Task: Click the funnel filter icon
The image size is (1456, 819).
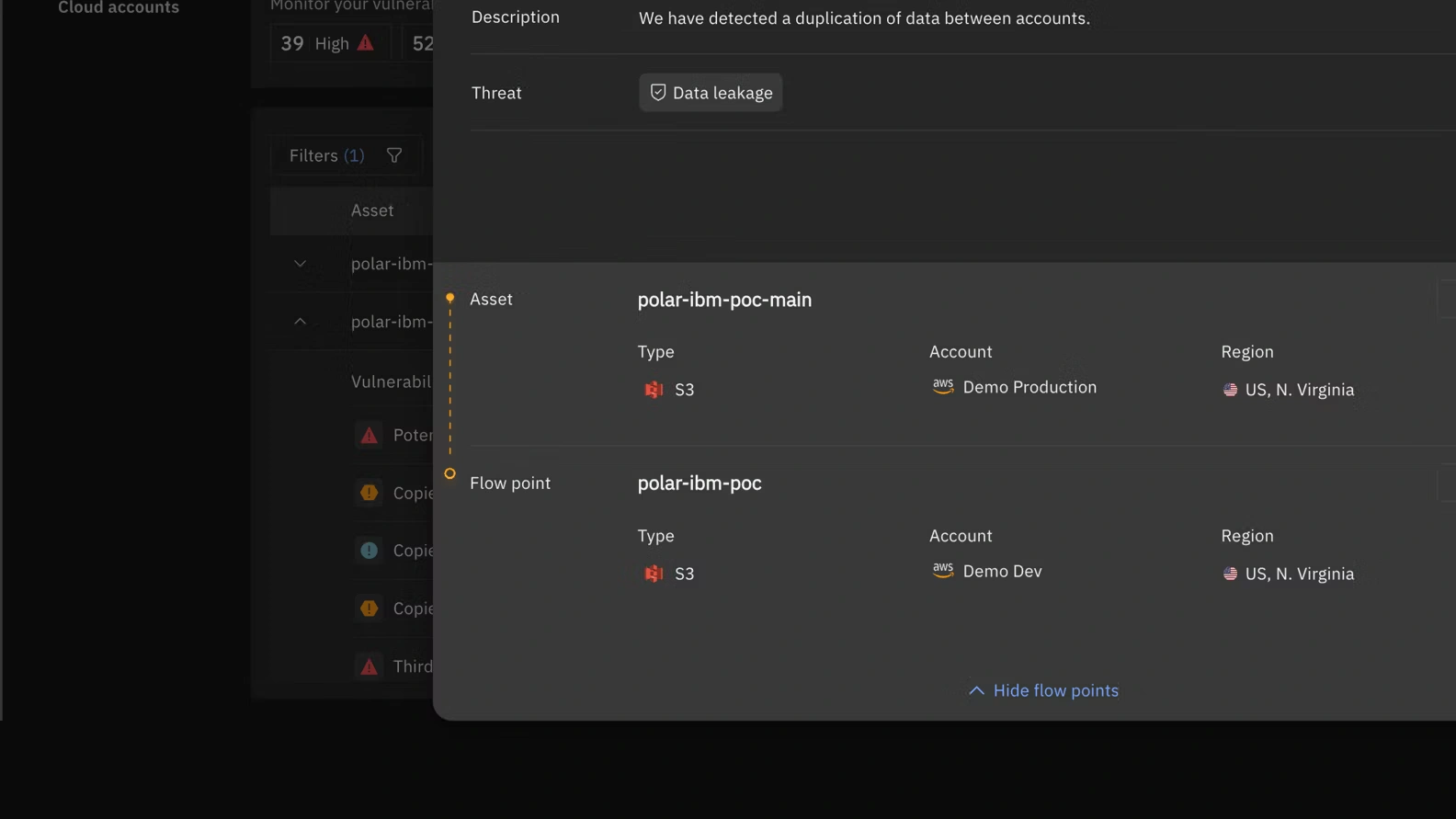Action: coord(394,155)
